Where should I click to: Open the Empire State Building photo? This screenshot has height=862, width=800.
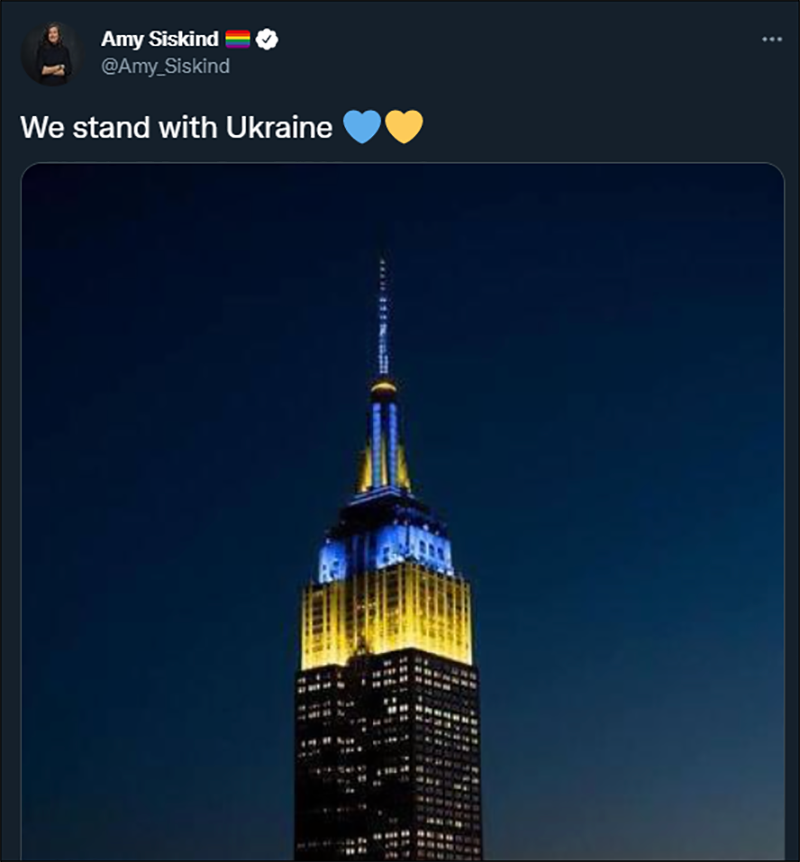402,511
